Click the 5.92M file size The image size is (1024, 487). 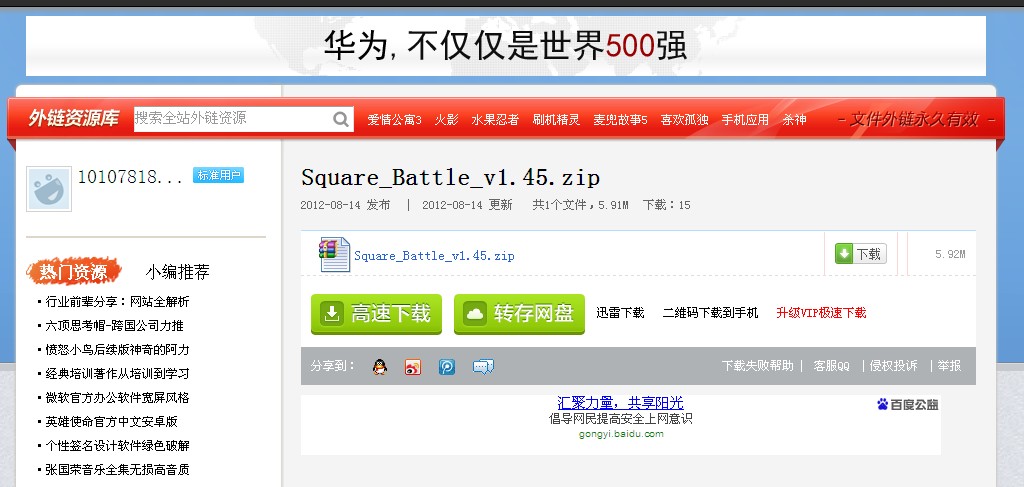[x=950, y=255]
